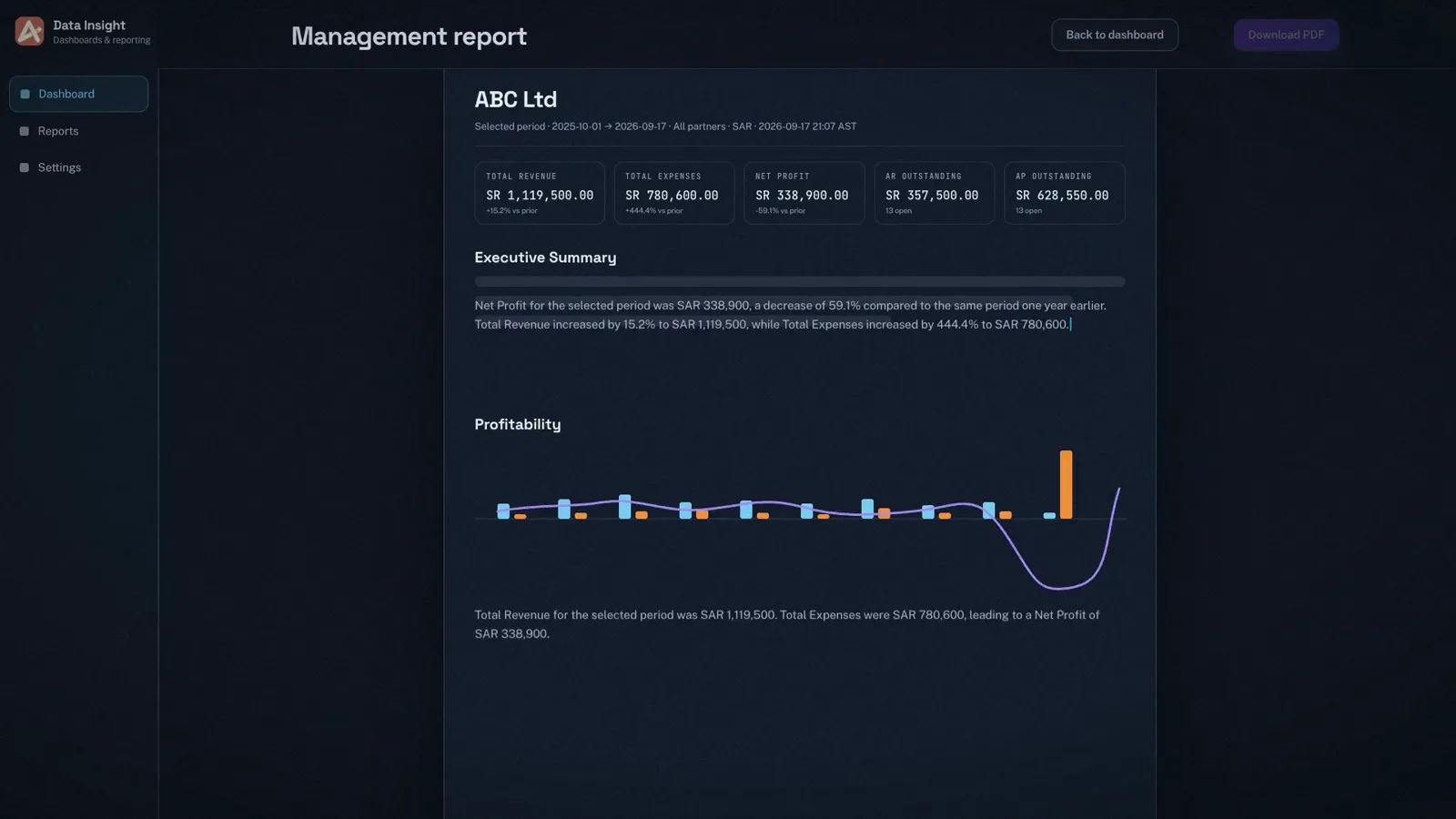This screenshot has height=819, width=1456.
Task: Select the Total Revenue KPI card
Action: pos(540,193)
